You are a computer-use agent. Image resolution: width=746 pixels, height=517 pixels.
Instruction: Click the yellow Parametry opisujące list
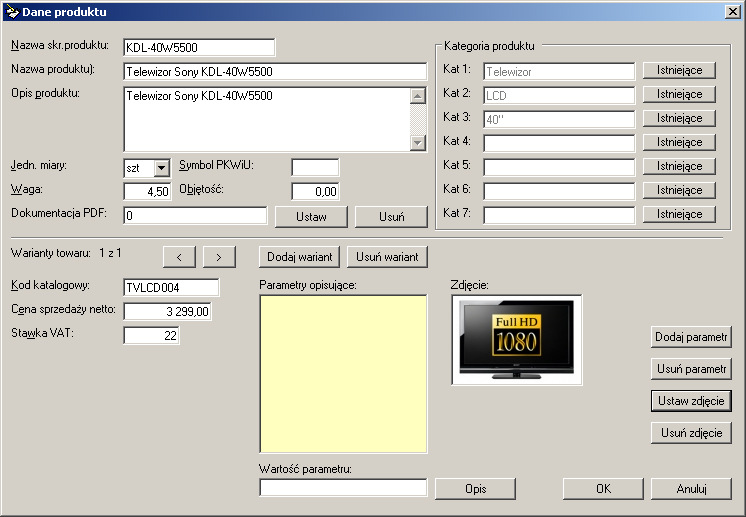point(344,374)
